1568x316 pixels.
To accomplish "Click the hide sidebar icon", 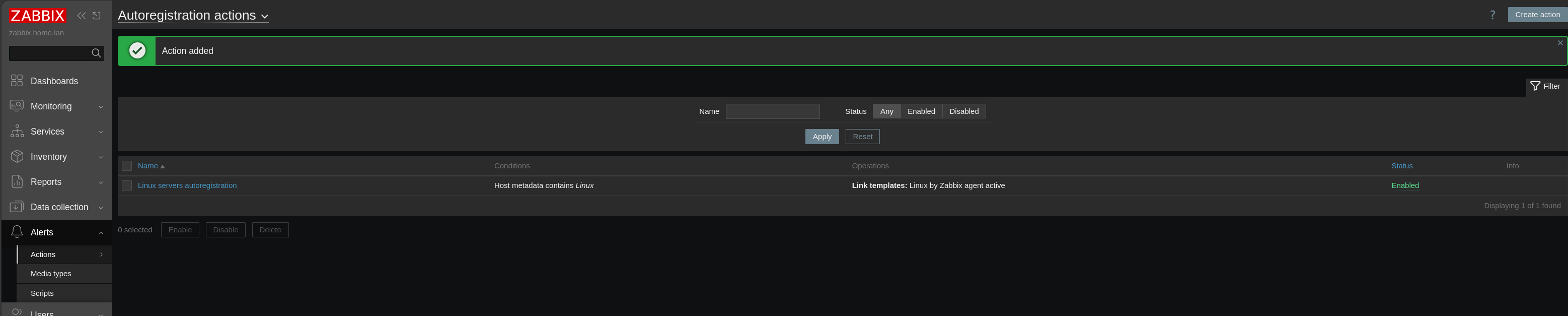I will [x=97, y=15].
